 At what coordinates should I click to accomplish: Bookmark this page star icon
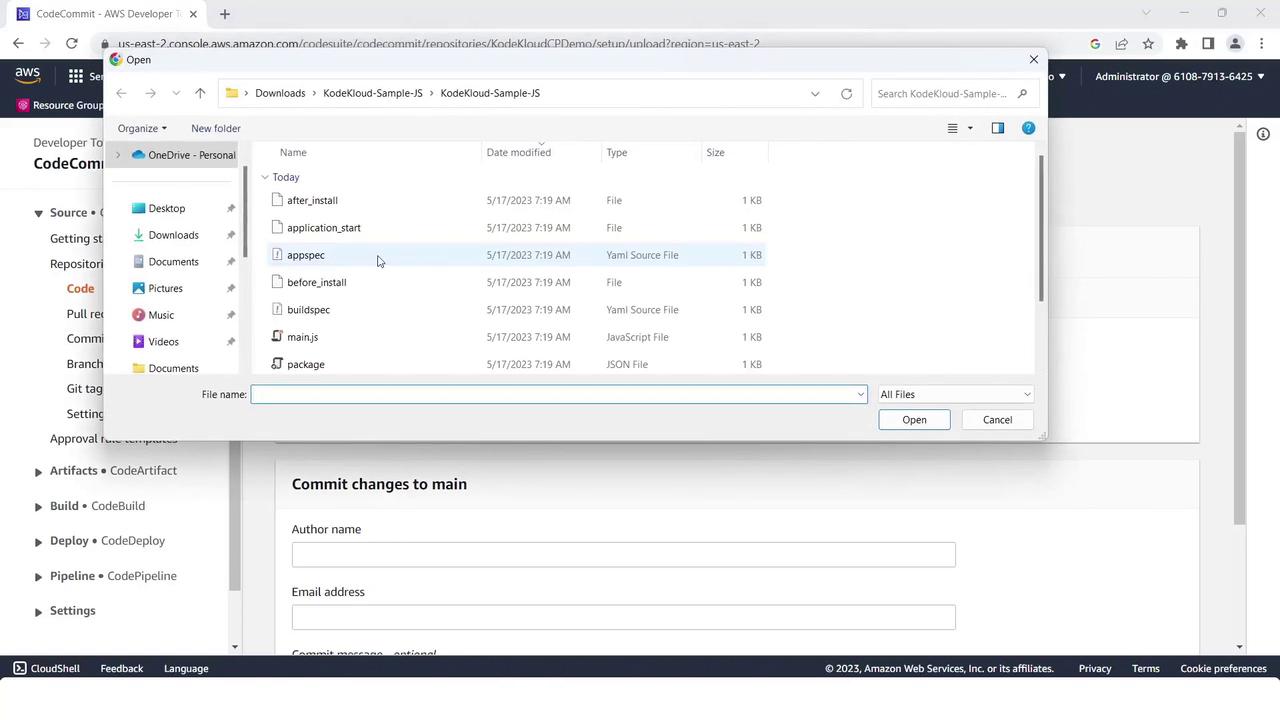click(x=1148, y=43)
